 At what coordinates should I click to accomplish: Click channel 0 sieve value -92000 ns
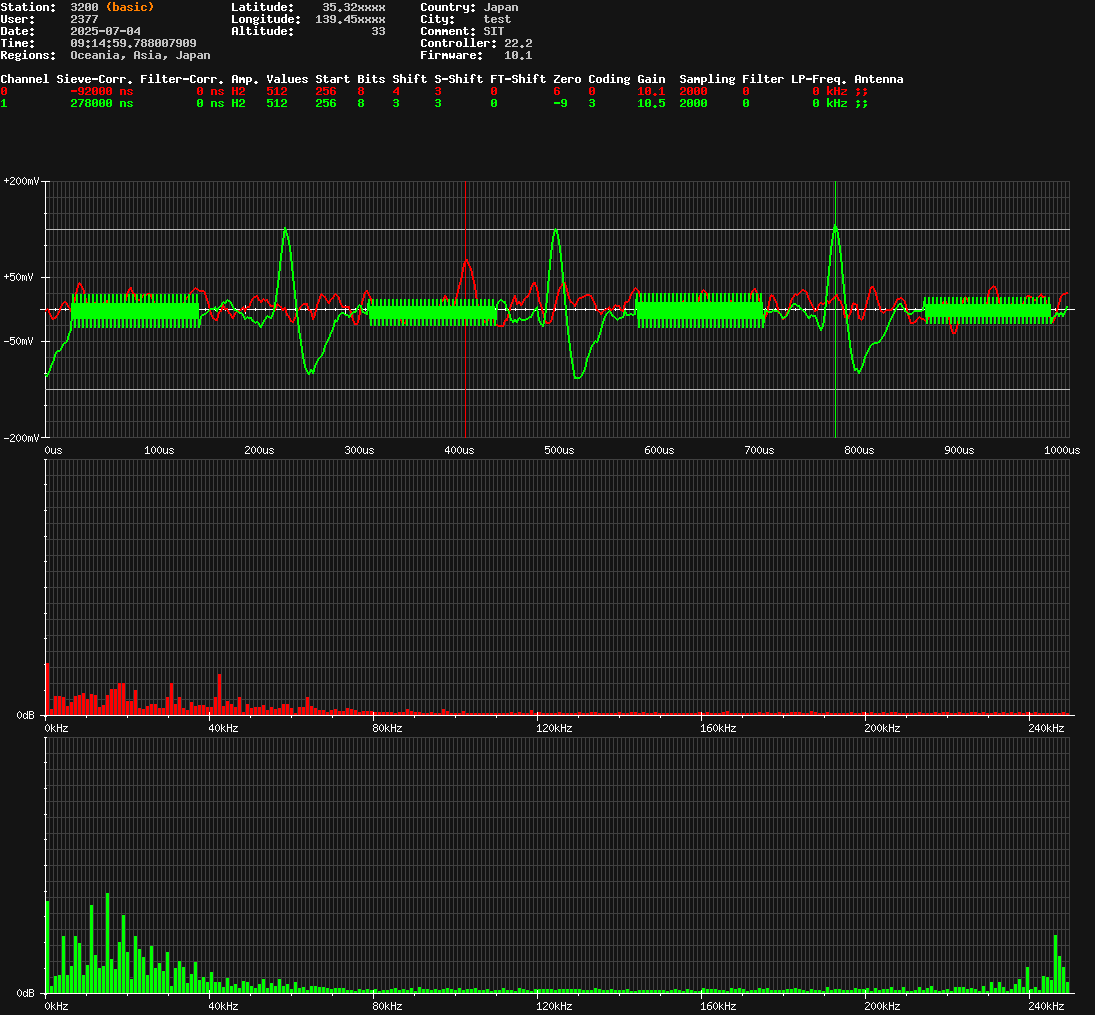[102, 91]
